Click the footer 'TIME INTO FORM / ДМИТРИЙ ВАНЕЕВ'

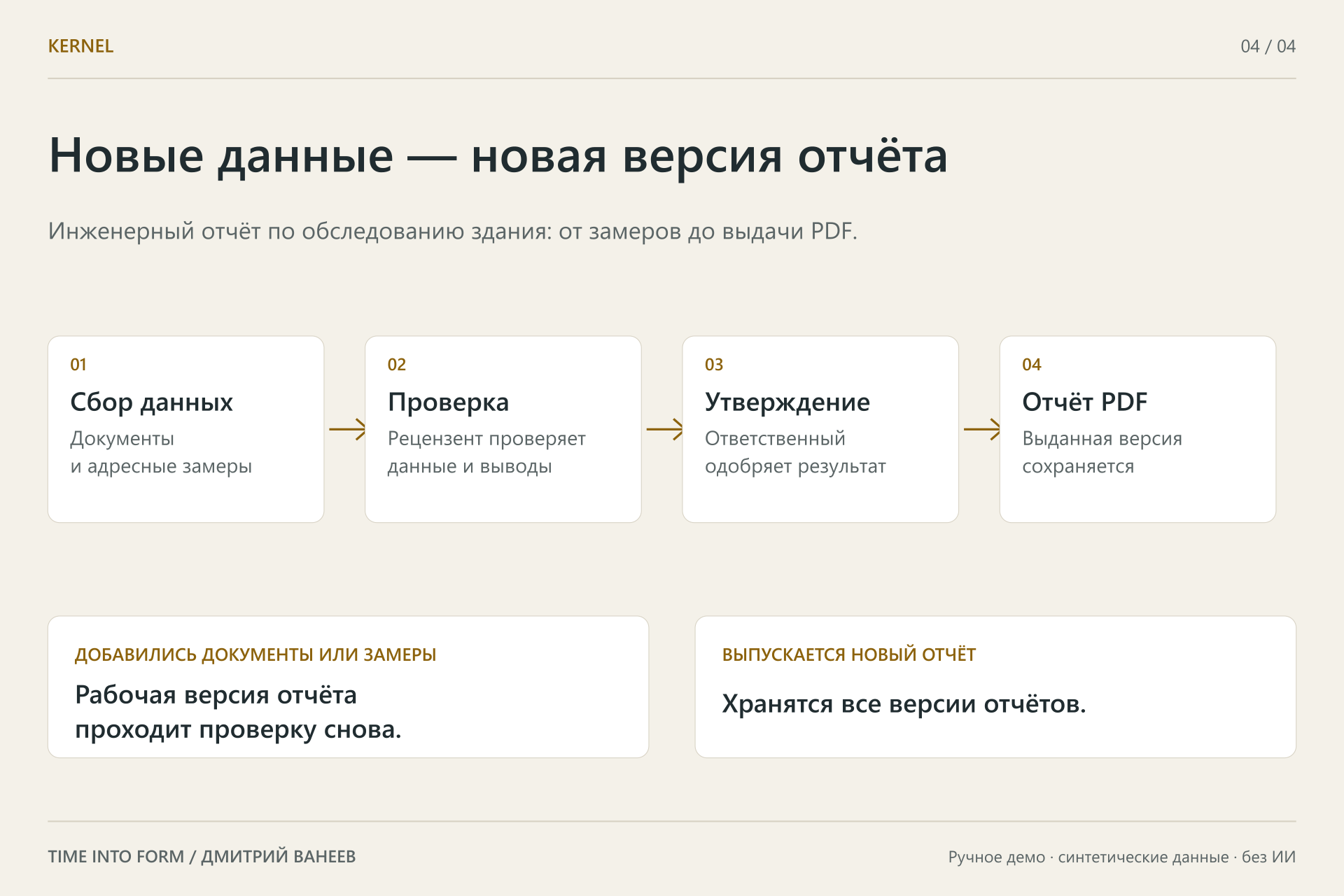tap(202, 857)
